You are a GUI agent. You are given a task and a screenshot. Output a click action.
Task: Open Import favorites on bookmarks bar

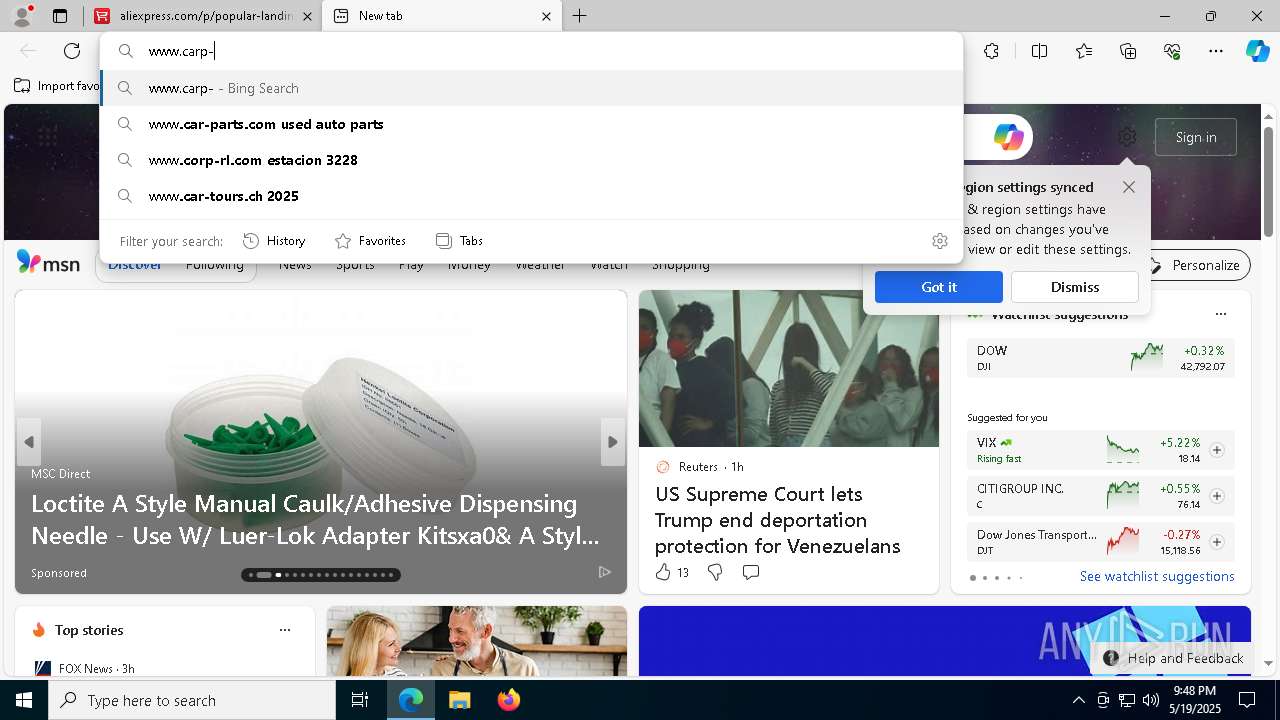(57, 86)
